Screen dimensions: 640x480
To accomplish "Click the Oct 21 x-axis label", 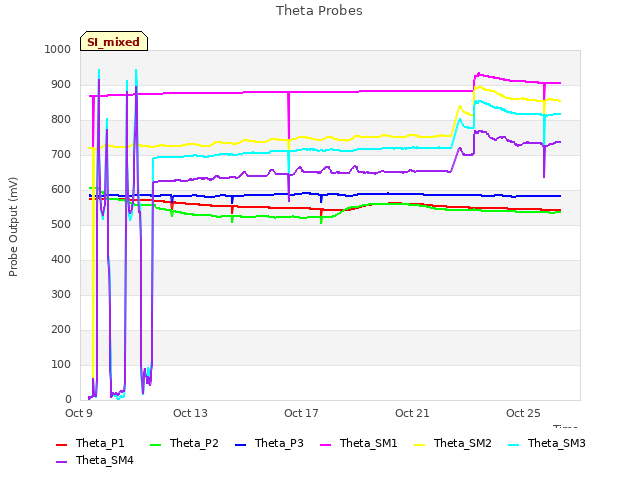I will (412, 413).
